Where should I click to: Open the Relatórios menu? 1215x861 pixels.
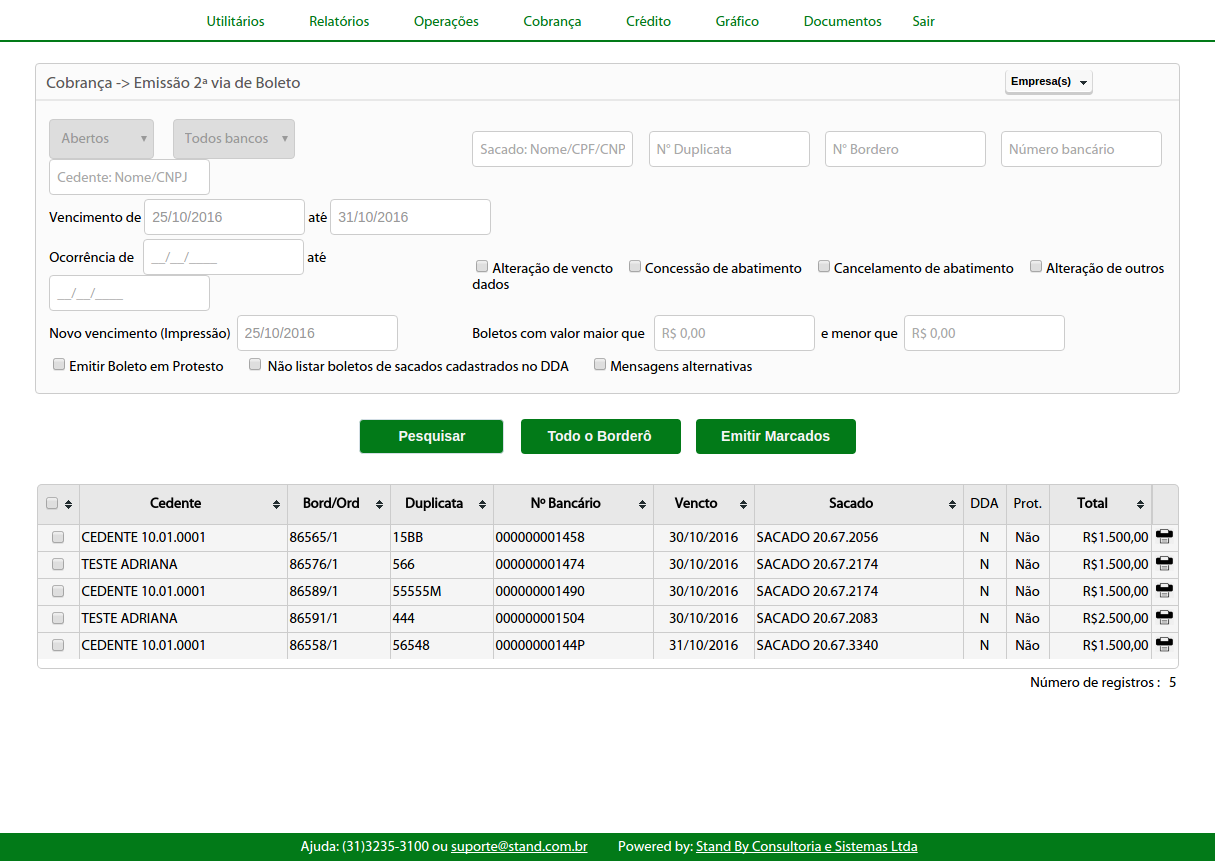click(339, 21)
